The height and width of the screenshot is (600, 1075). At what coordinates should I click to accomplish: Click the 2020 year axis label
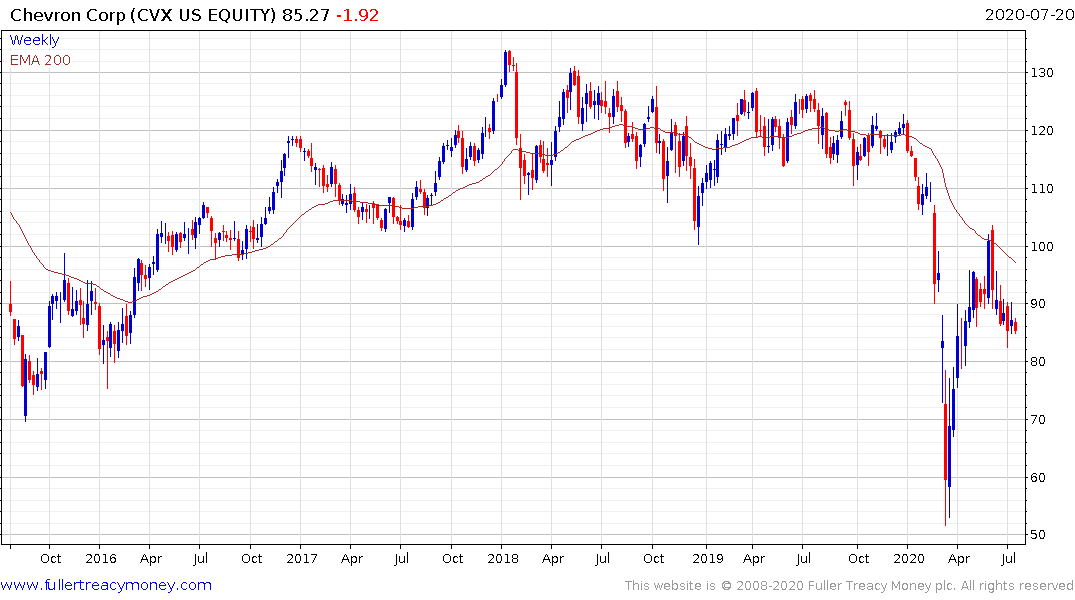tap(908, 558)
